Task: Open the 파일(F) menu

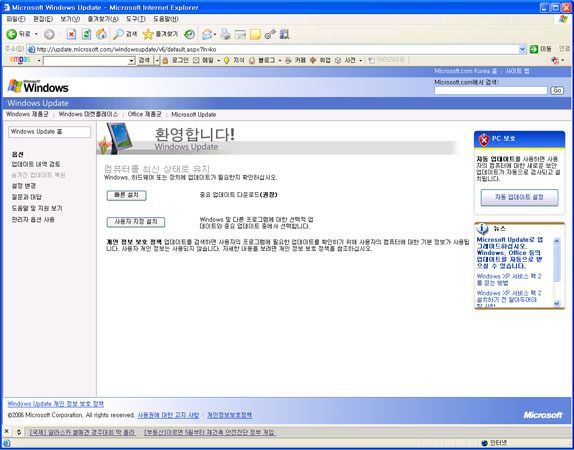Action: [16, 19]
